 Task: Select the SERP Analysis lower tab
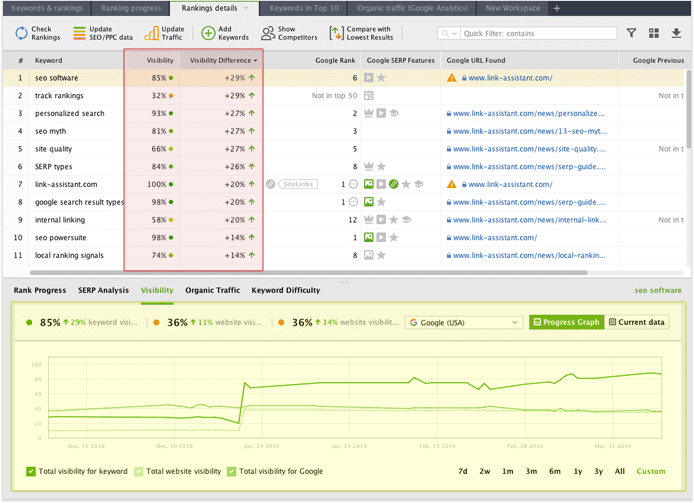(104, 290)
